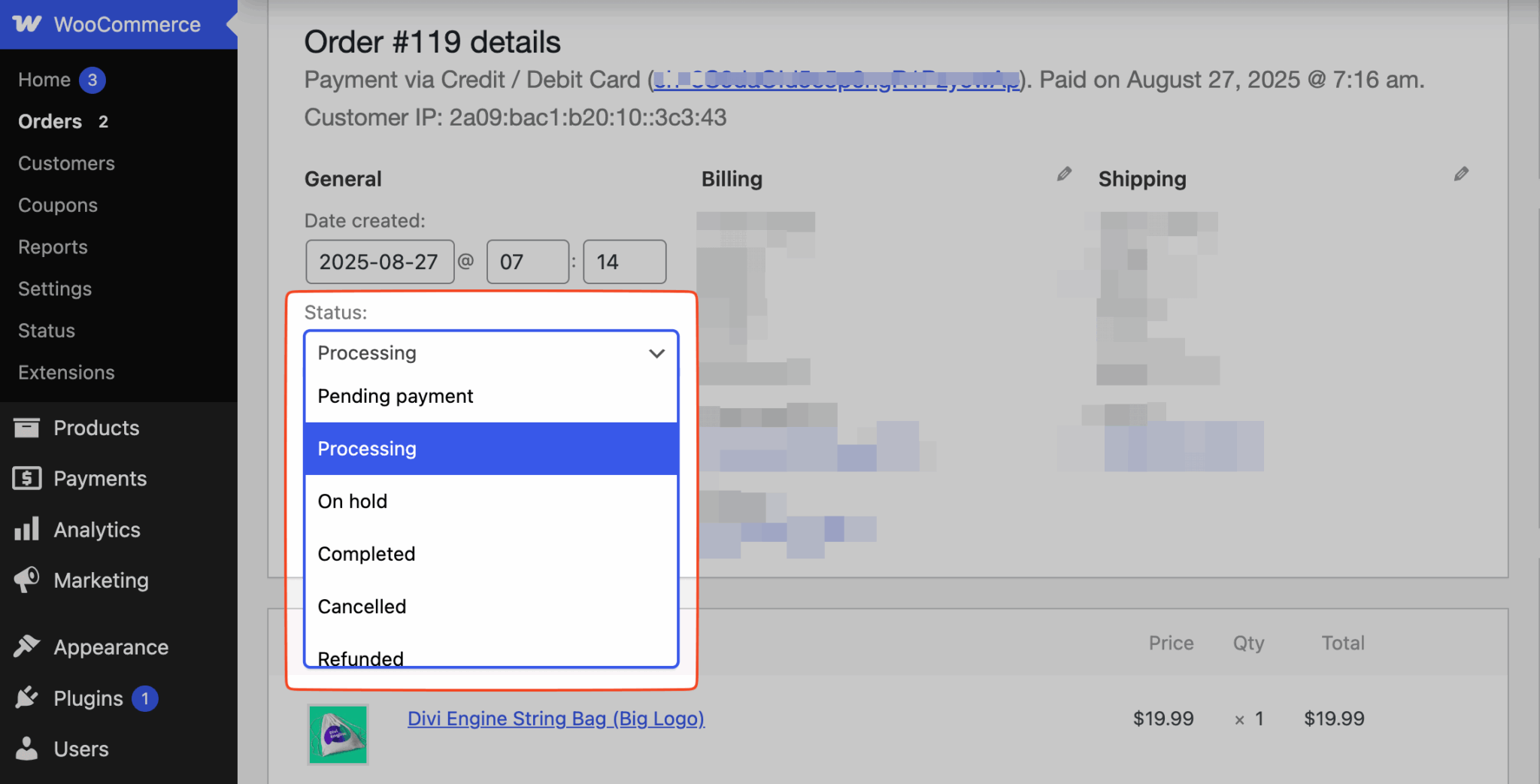The height and width of the screenshot is (784, 1540).
Task: Click the string bag product thumbnail
Action: click(337, 734)
